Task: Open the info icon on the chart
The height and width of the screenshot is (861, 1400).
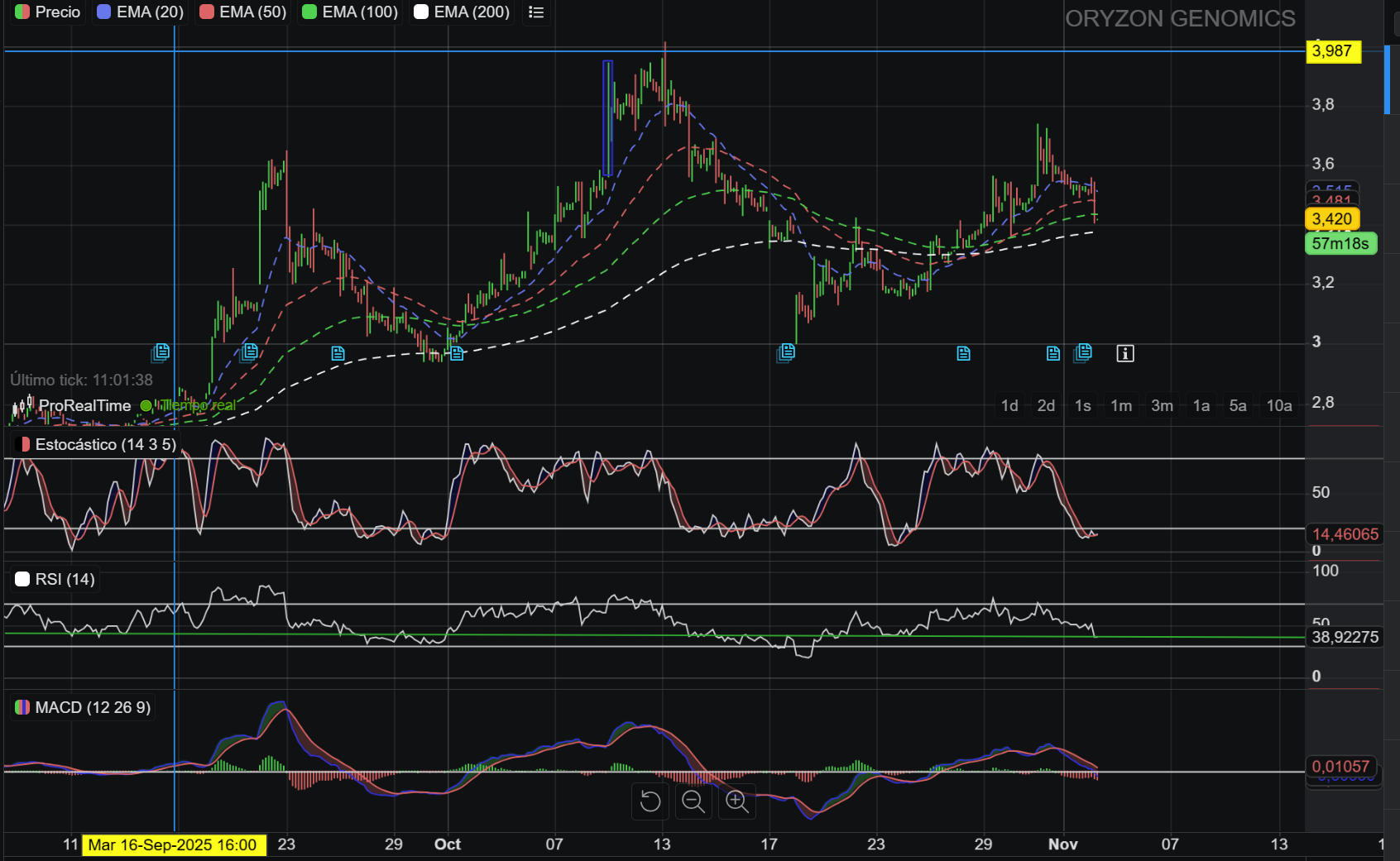Action: pyautogui.click(x=1124, y=354)
